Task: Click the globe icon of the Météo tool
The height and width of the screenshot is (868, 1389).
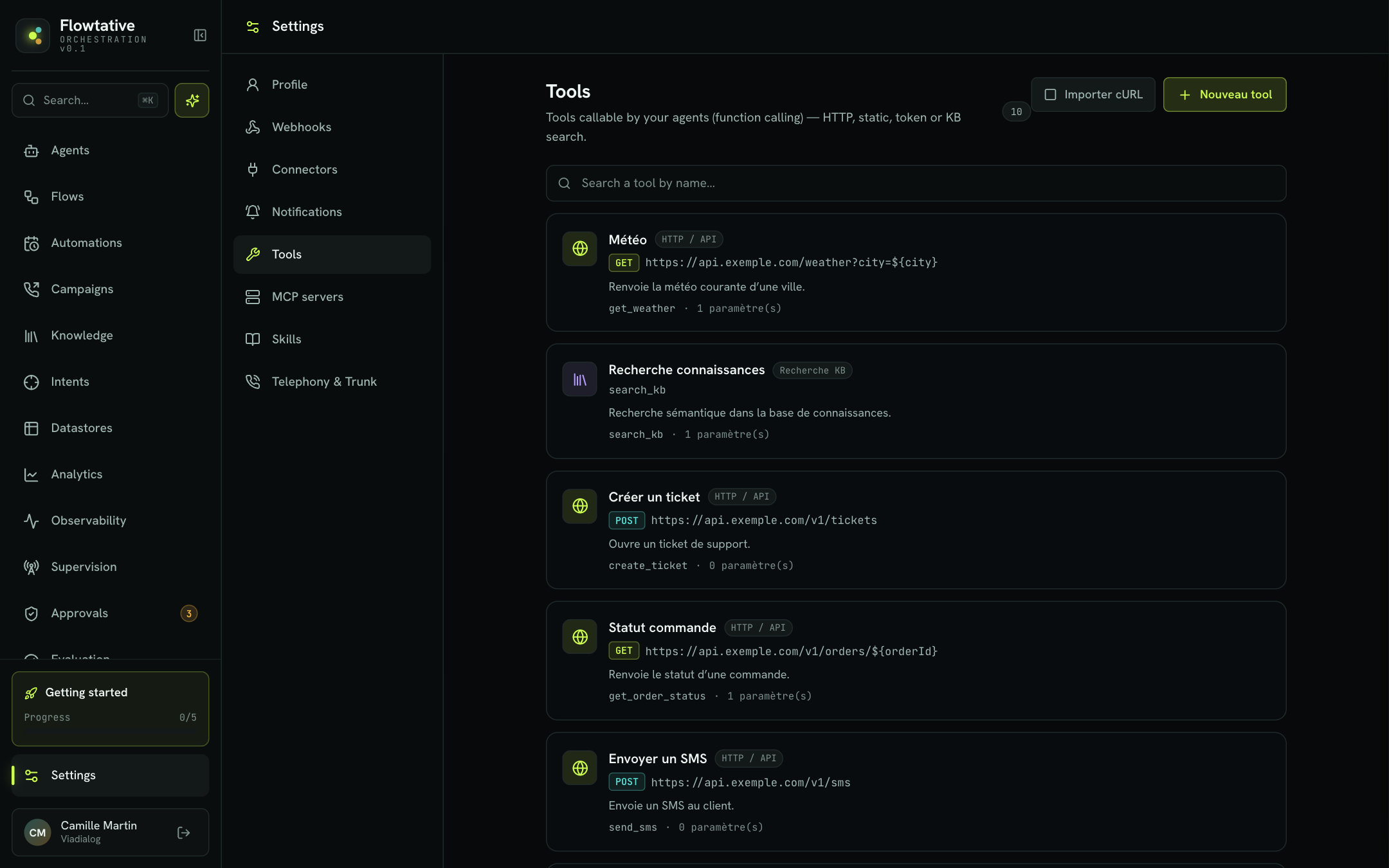Action: [580, 248]
